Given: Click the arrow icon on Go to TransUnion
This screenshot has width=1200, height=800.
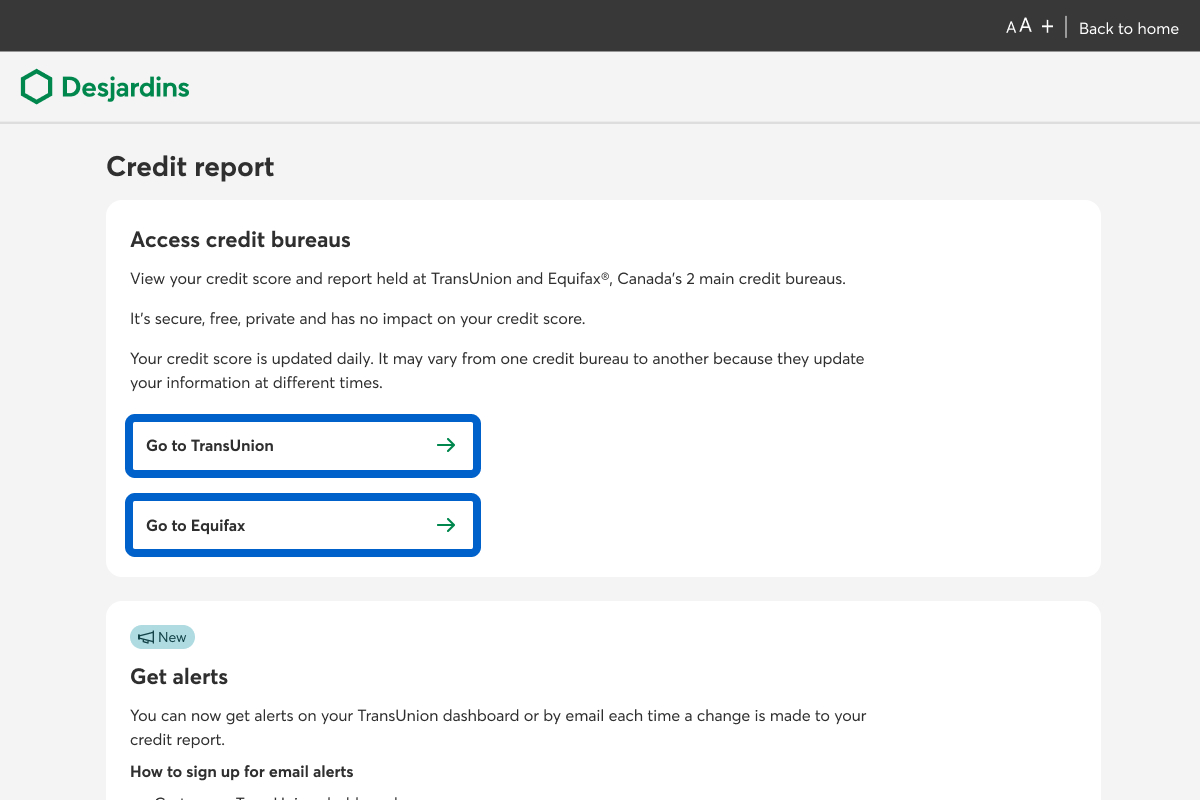Looking at the screenshot, I should point(446,445).
